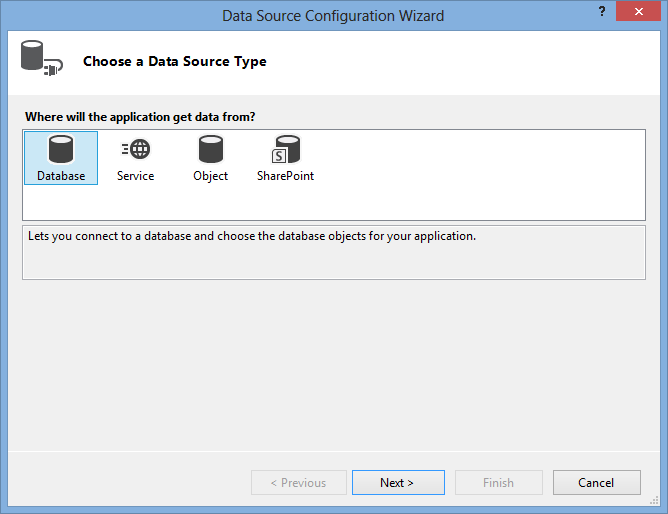Viewport: 668px width, 514px height.
Task: Select the Service globe icon
Action: tap(135, 150)
